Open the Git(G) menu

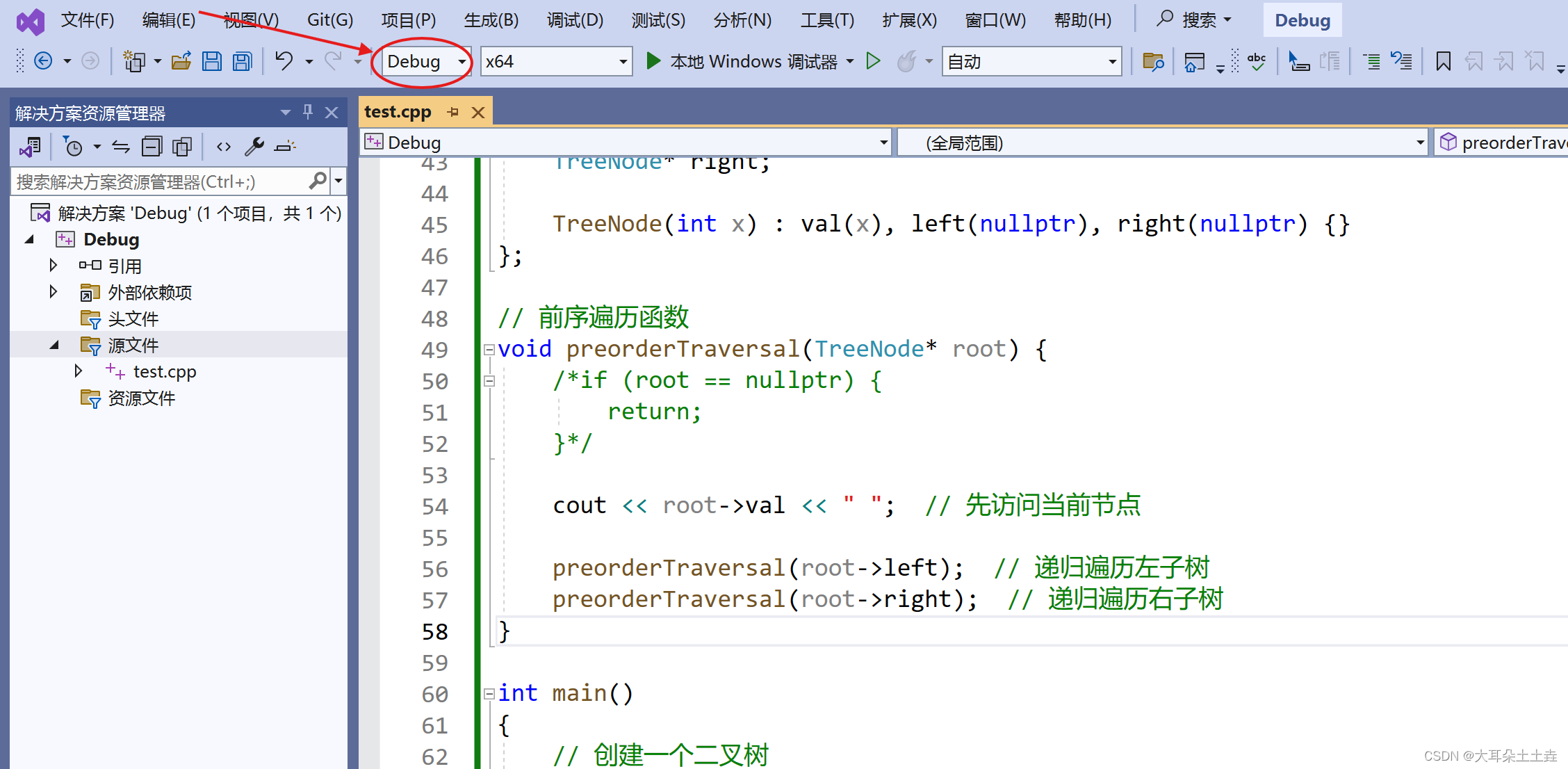click(x=330, y=20)
